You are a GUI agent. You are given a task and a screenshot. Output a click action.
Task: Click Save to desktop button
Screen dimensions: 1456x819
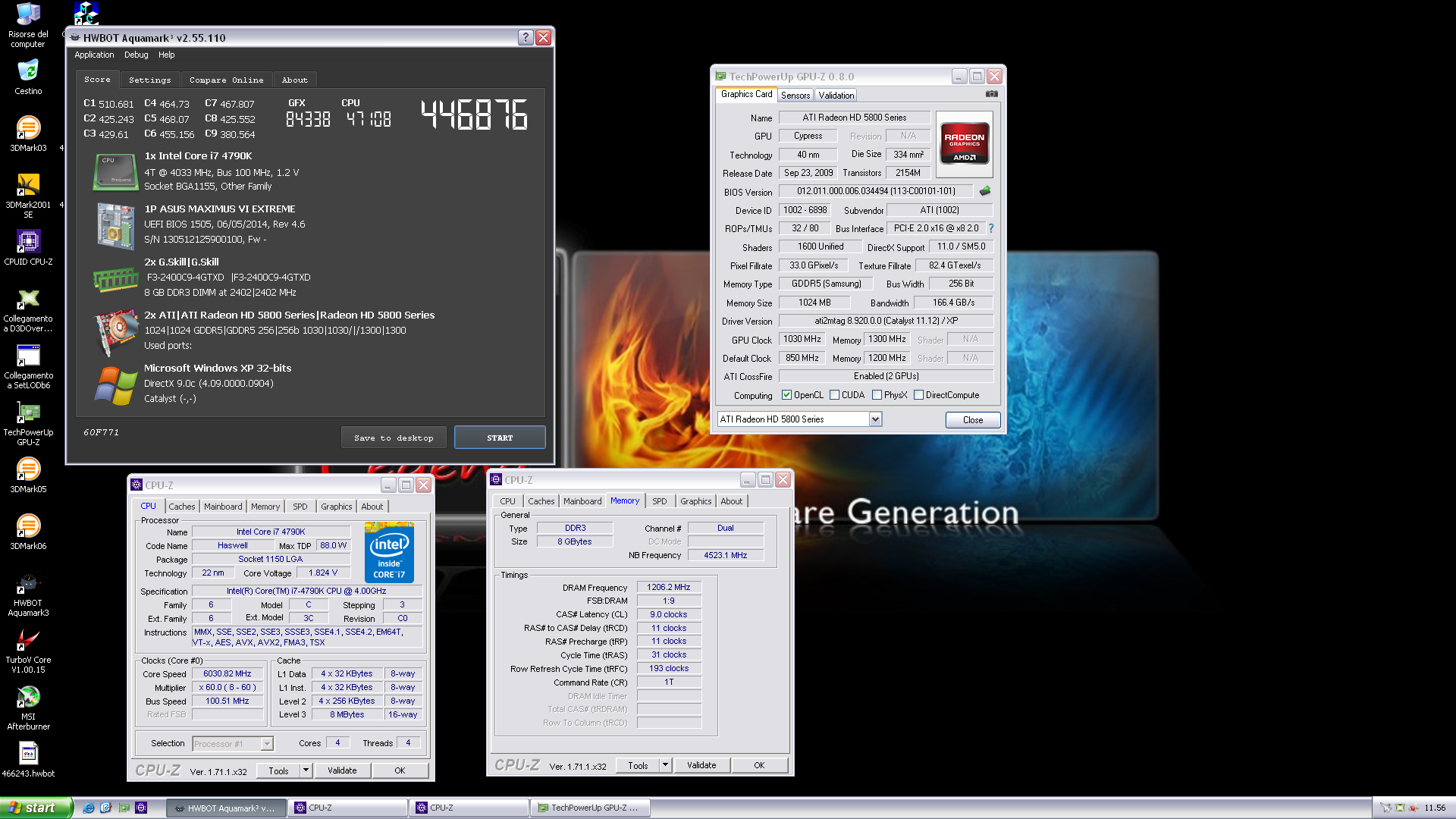(x=394, y=438)
